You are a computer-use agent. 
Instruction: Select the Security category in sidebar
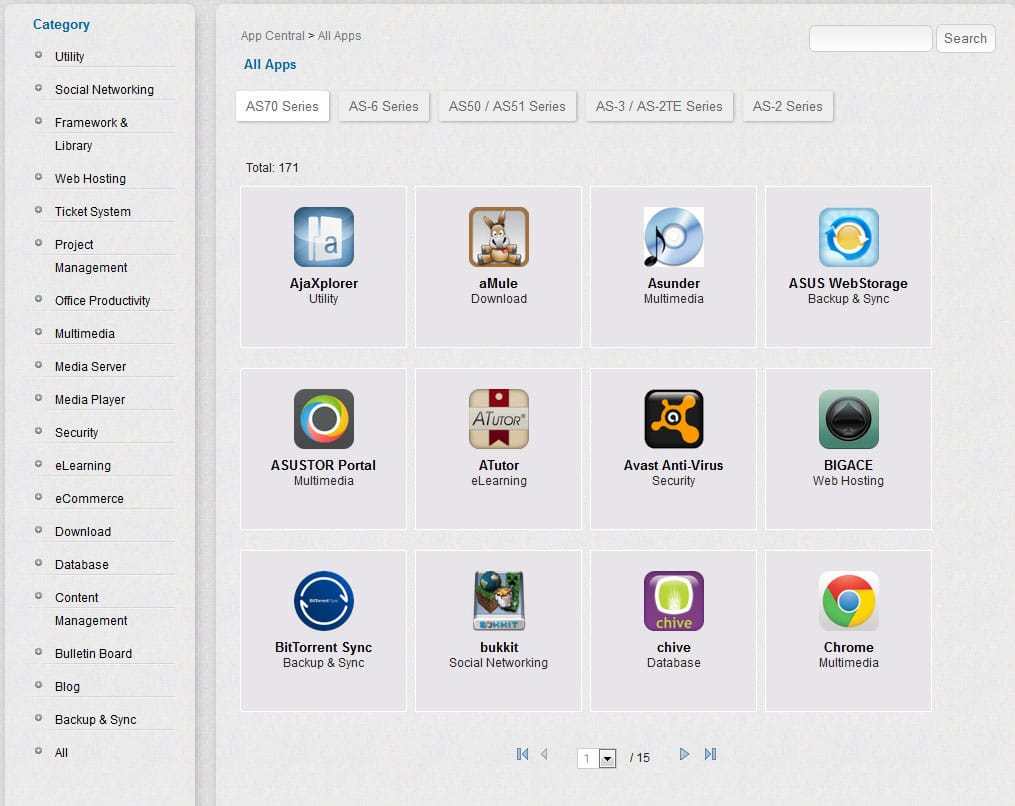(x=76, y=432)
